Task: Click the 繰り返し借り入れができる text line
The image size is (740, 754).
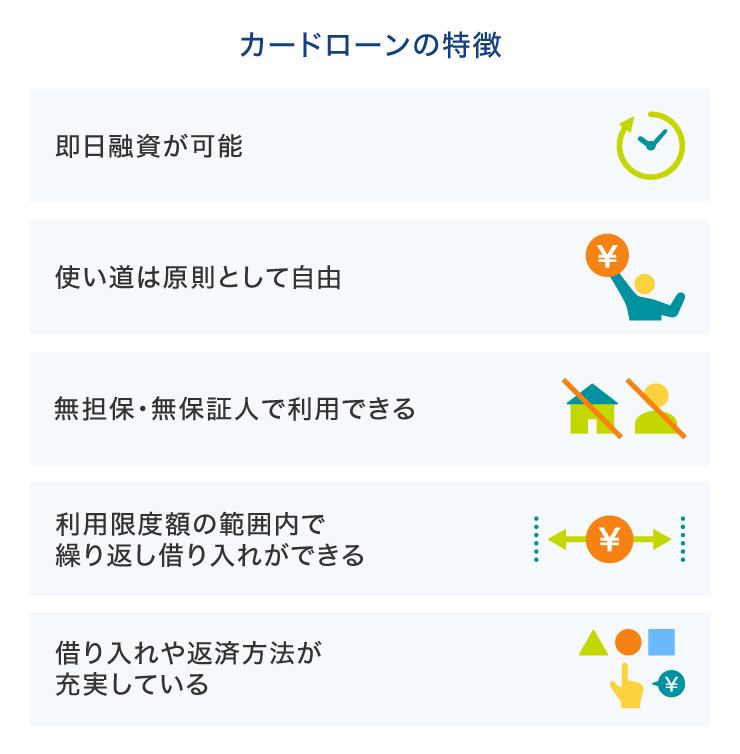Action: (x=210, y=555)
